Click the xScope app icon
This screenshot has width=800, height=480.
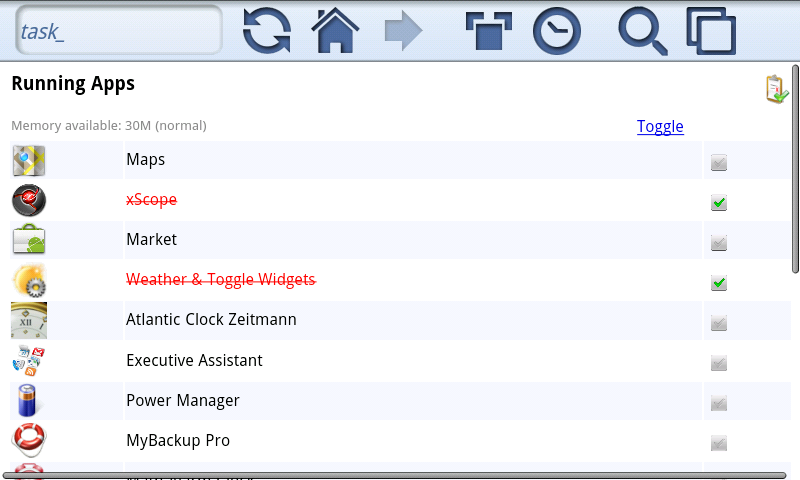[x=29, y=200]
